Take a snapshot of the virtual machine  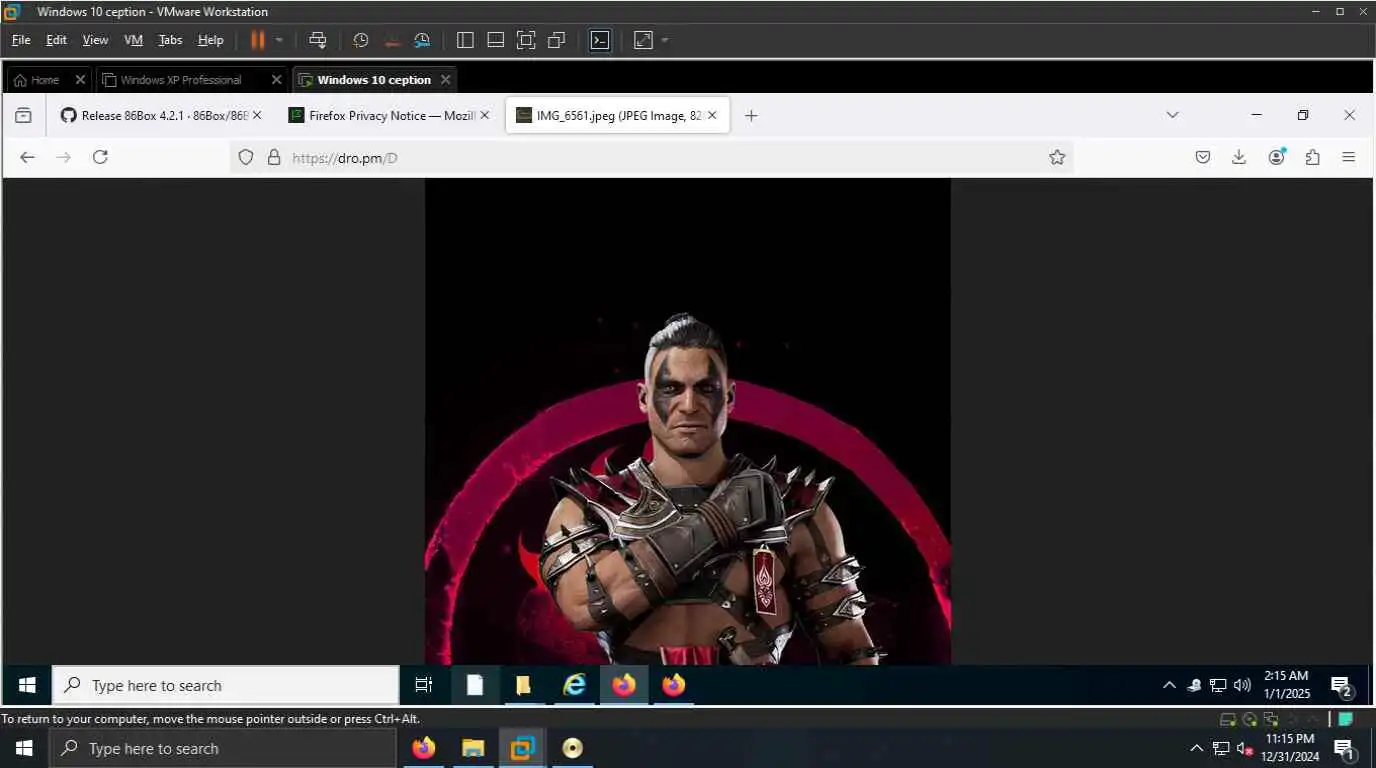[361, 40]
